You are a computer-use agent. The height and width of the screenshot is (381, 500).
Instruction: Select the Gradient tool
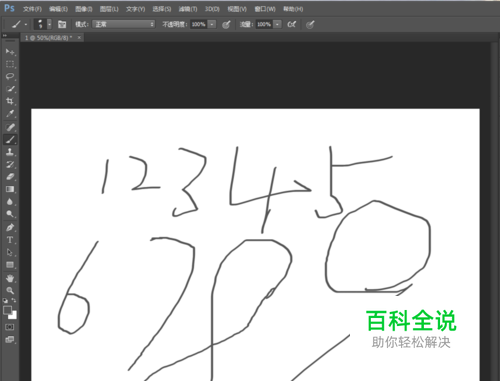click(10, 189)
